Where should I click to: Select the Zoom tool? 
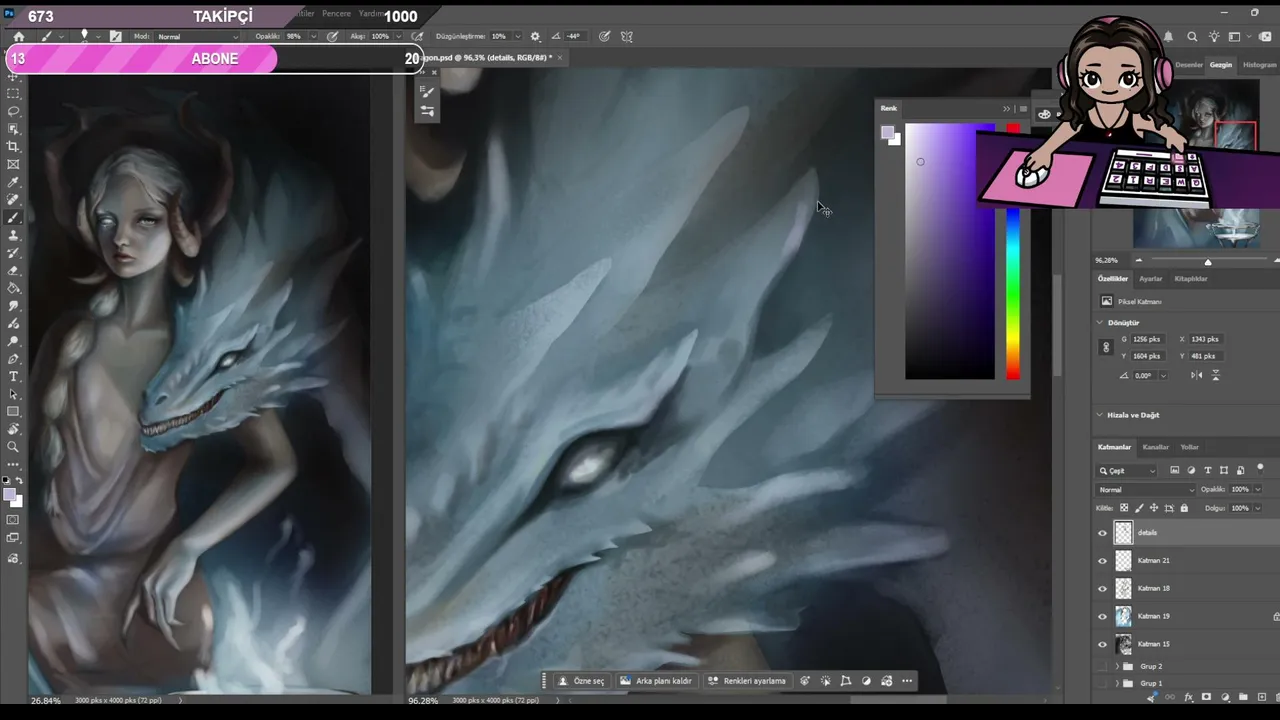(x=13, y=447)
